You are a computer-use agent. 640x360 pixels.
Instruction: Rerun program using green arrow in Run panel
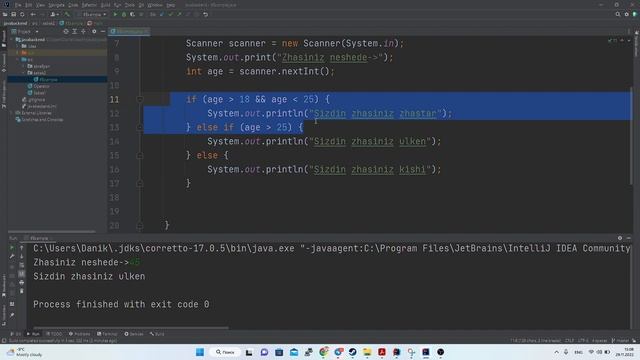(12, 247)
